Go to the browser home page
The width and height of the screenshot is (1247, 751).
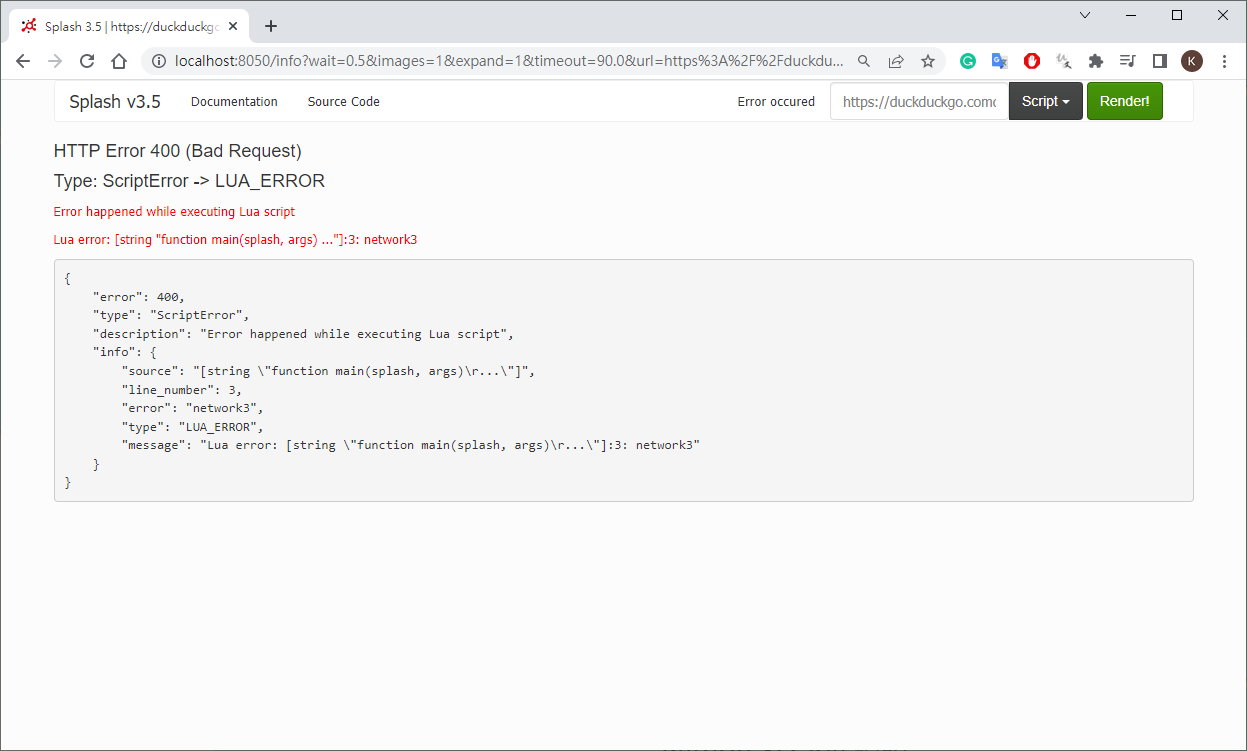tap(119, 61)
